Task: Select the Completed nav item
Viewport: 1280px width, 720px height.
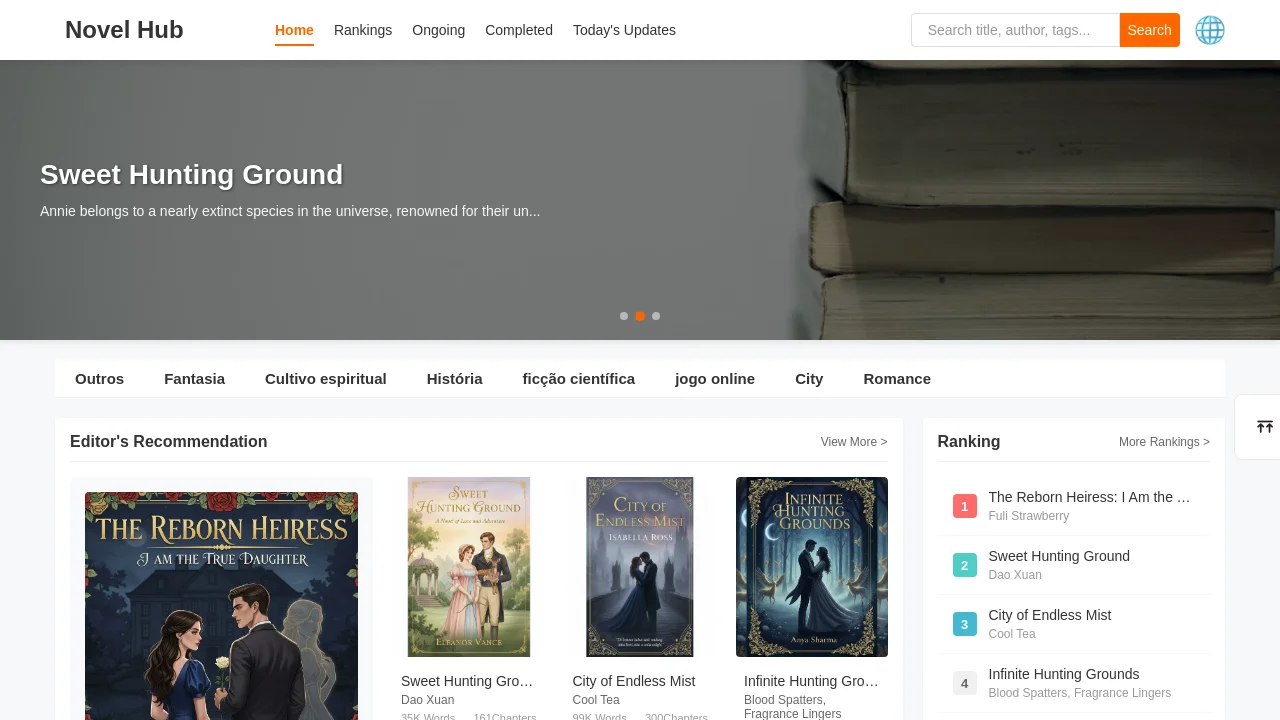Action: 518,30
